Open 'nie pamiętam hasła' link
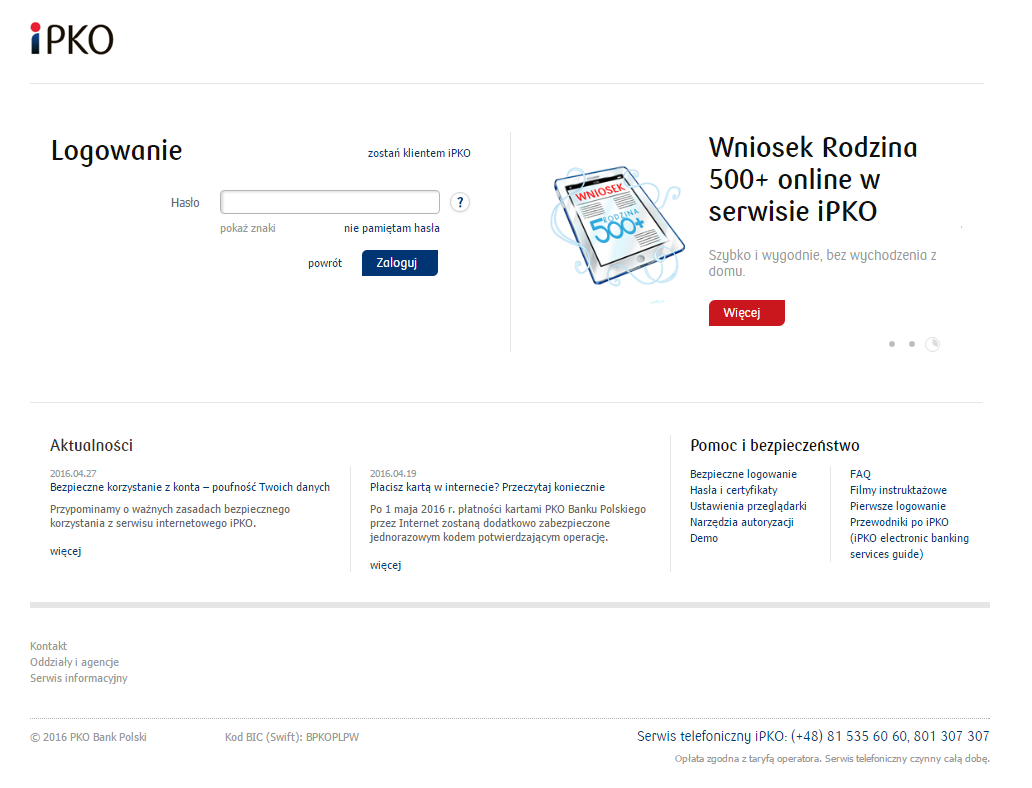1032x788 pixels. click(391, 228)
